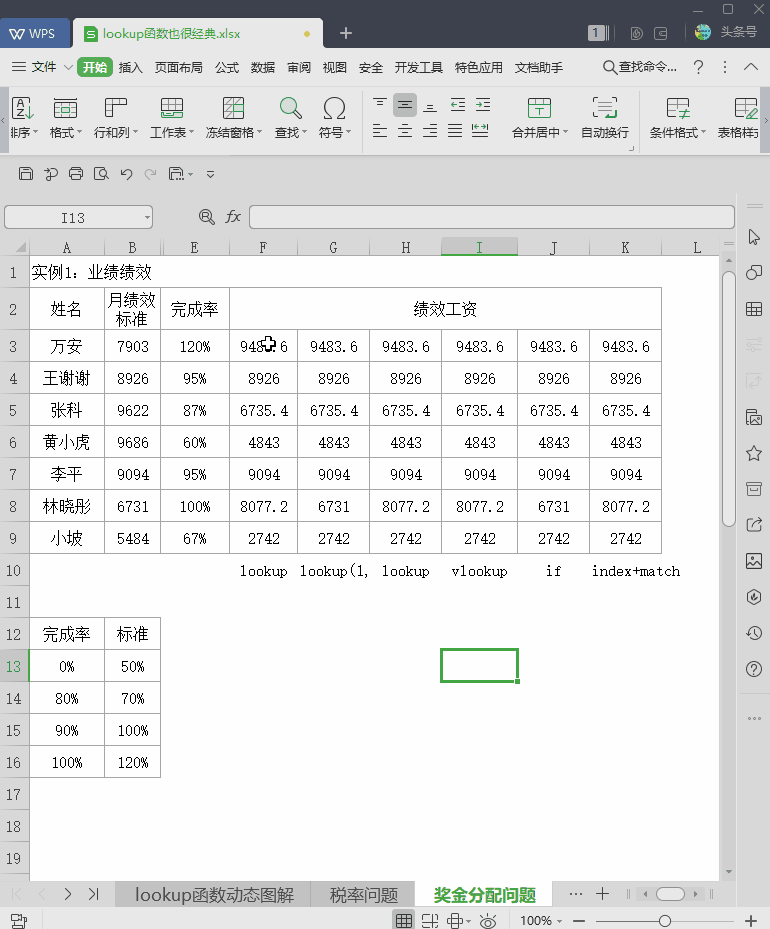Click the Freeze Panes (冻结窗格) icon
The image size is (770, 929).
tap(233, 108)
